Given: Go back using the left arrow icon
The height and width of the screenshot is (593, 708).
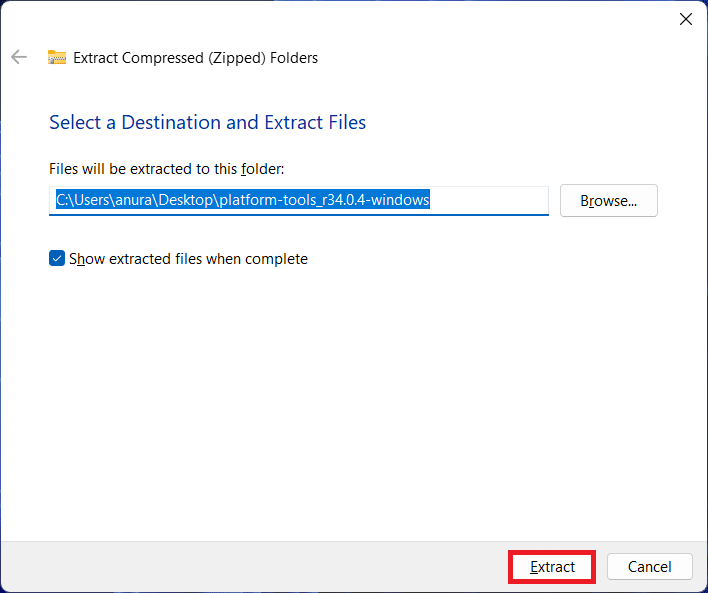Looking at the screenshot, I should [19, 57].
